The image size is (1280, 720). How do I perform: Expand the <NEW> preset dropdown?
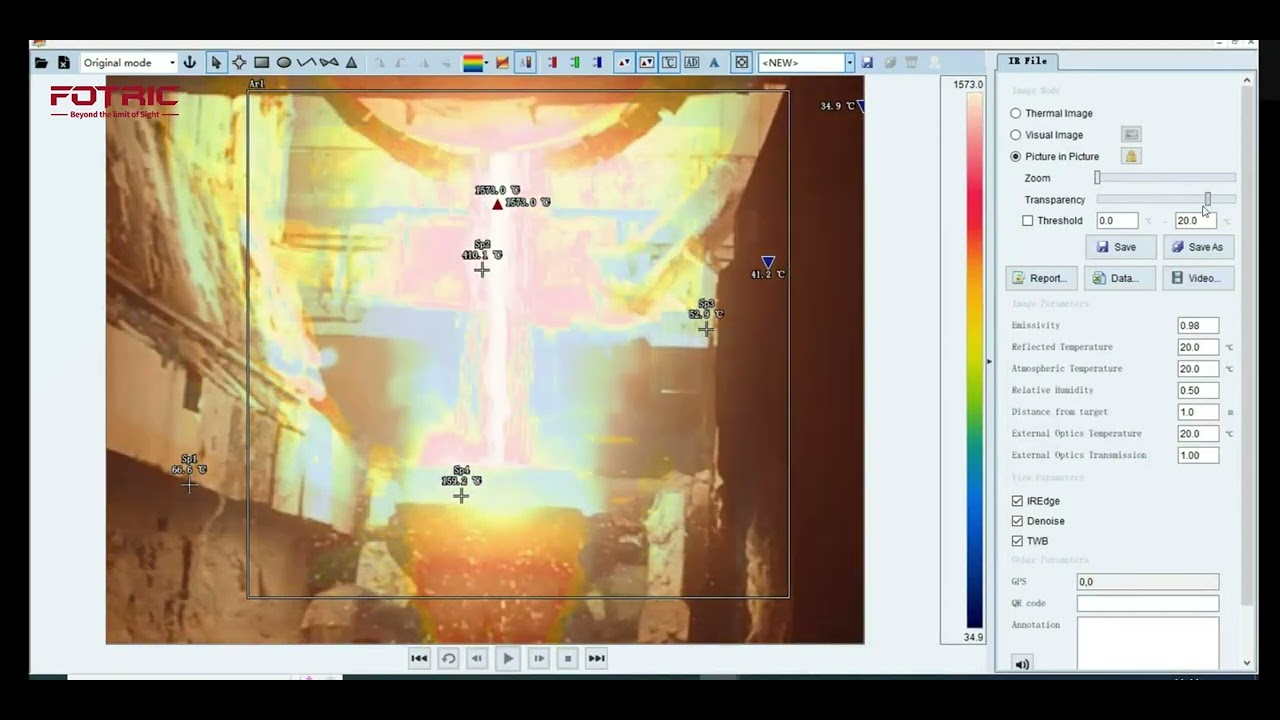(849, 63)
